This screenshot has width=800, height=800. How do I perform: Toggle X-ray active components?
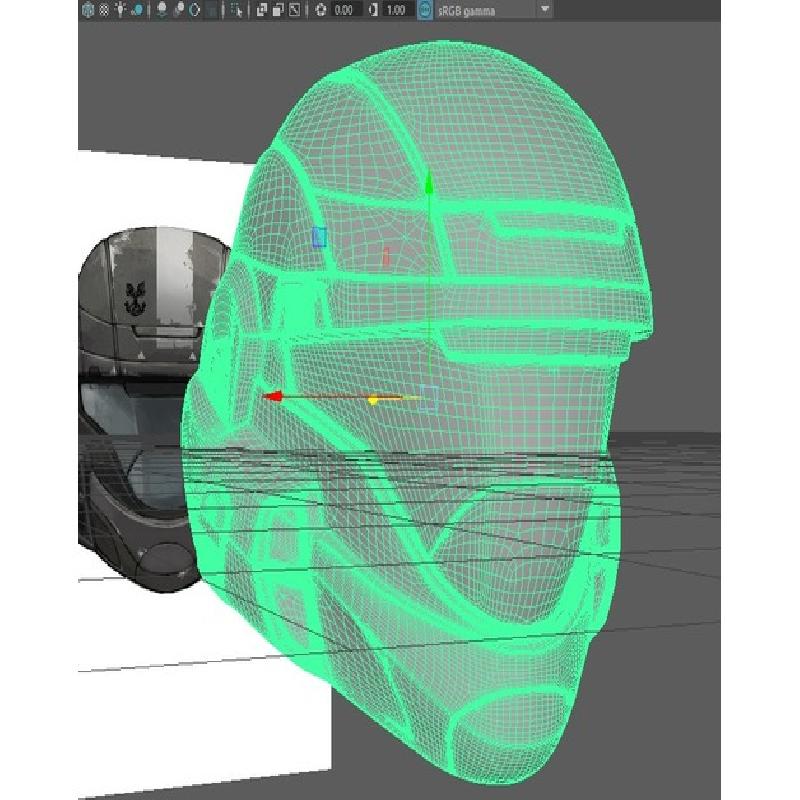[277, 10]
